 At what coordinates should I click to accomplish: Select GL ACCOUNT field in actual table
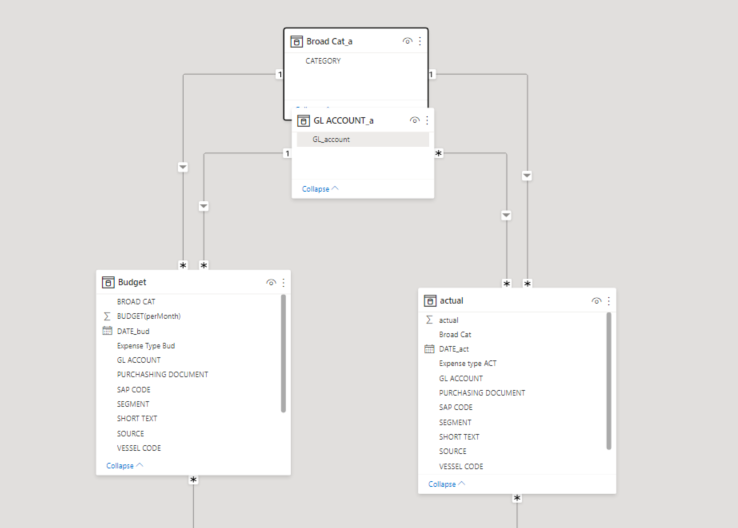point(461,378)
